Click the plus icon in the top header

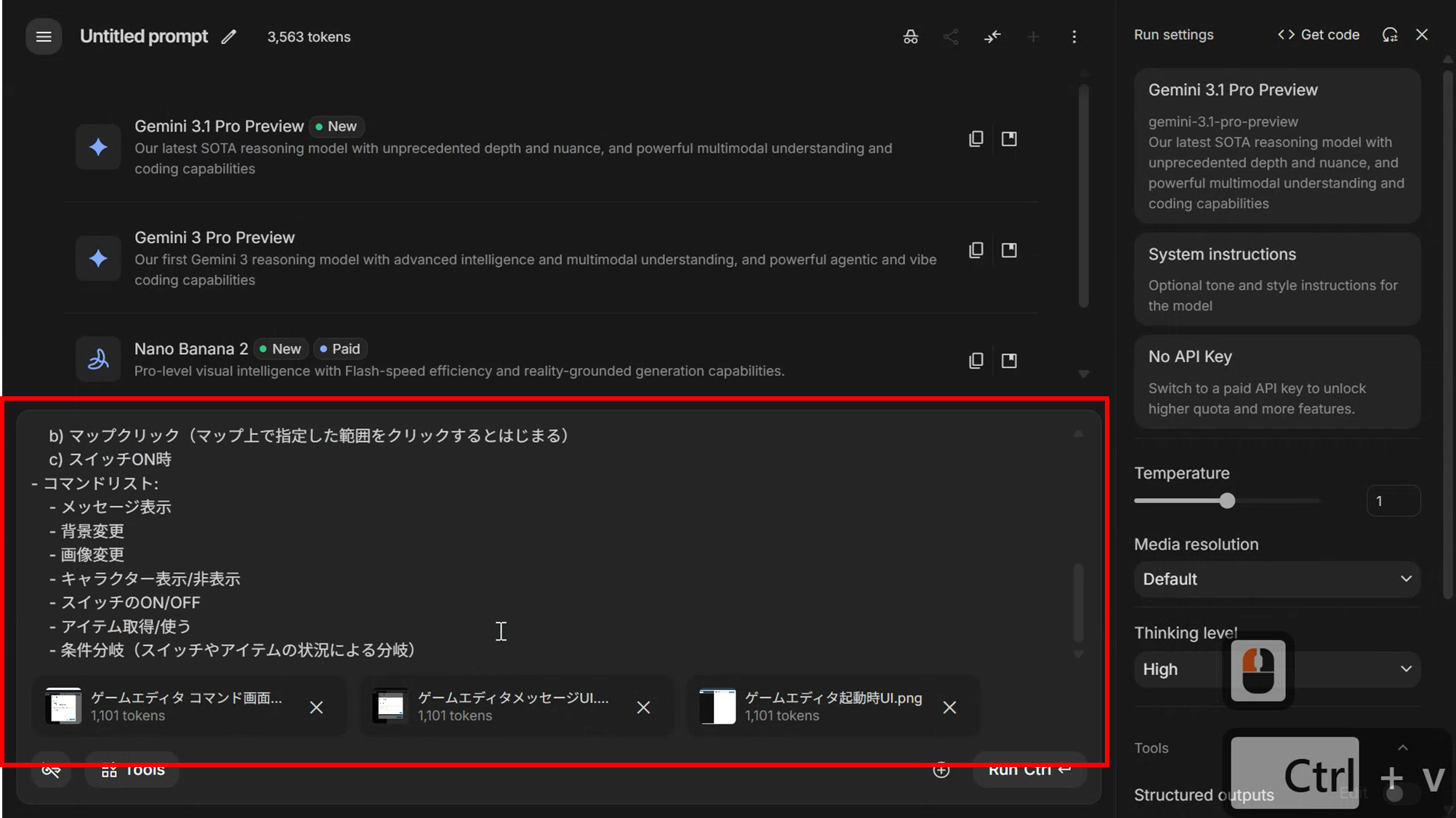coord(1033,36)
